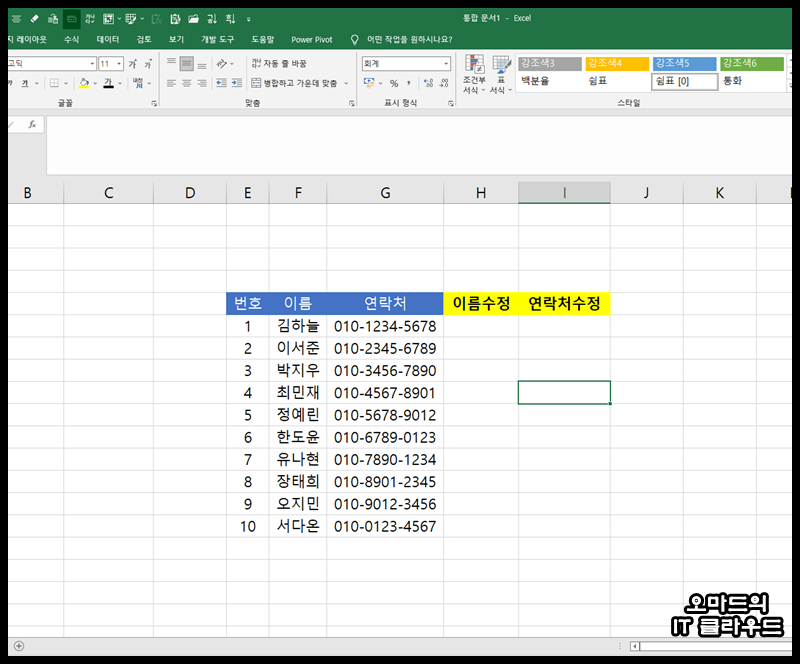This screenshot has height=664, width=800.
Task: Center text horizontally
Action: click(x=187, y=83)
